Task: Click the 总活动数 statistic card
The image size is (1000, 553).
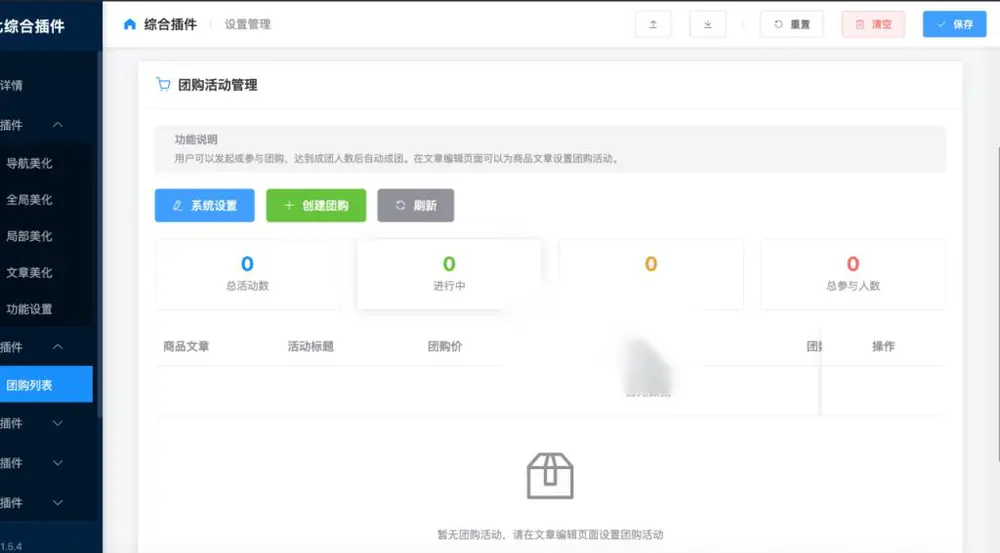Action: (x=247, y=274)
